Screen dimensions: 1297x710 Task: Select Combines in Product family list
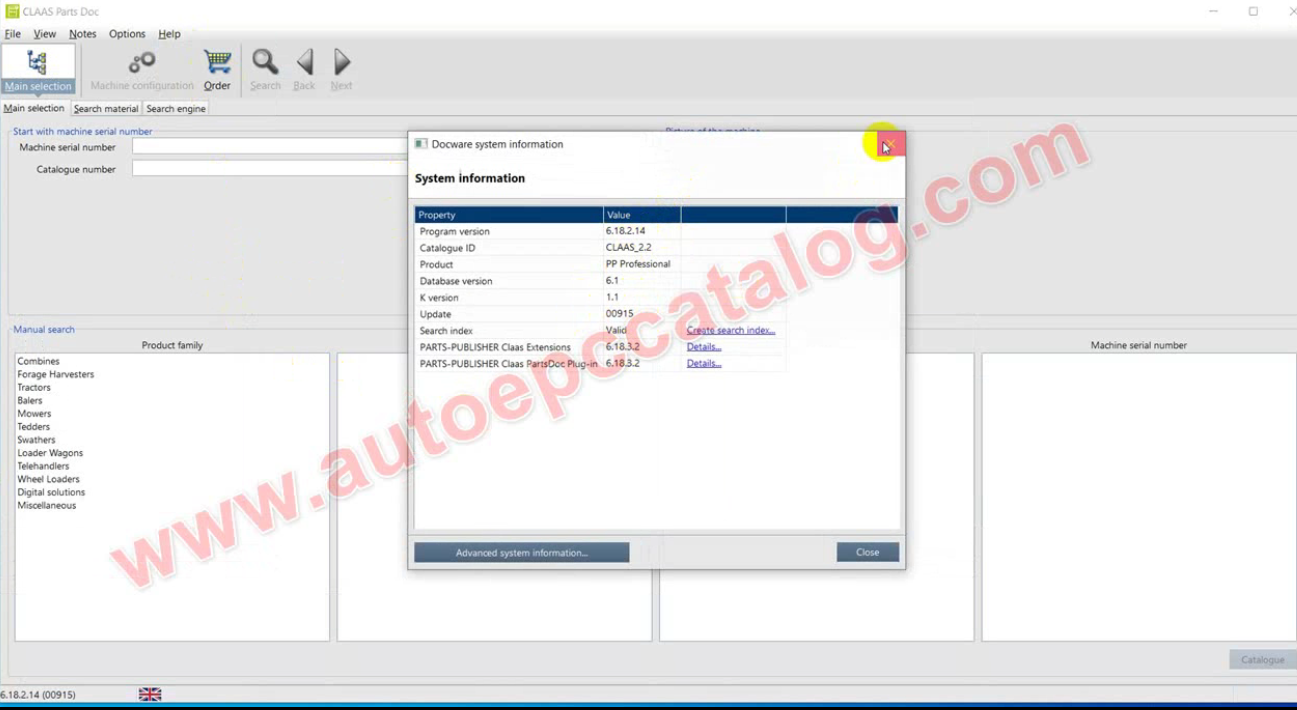pyautogui.click(x=38, y=361)
